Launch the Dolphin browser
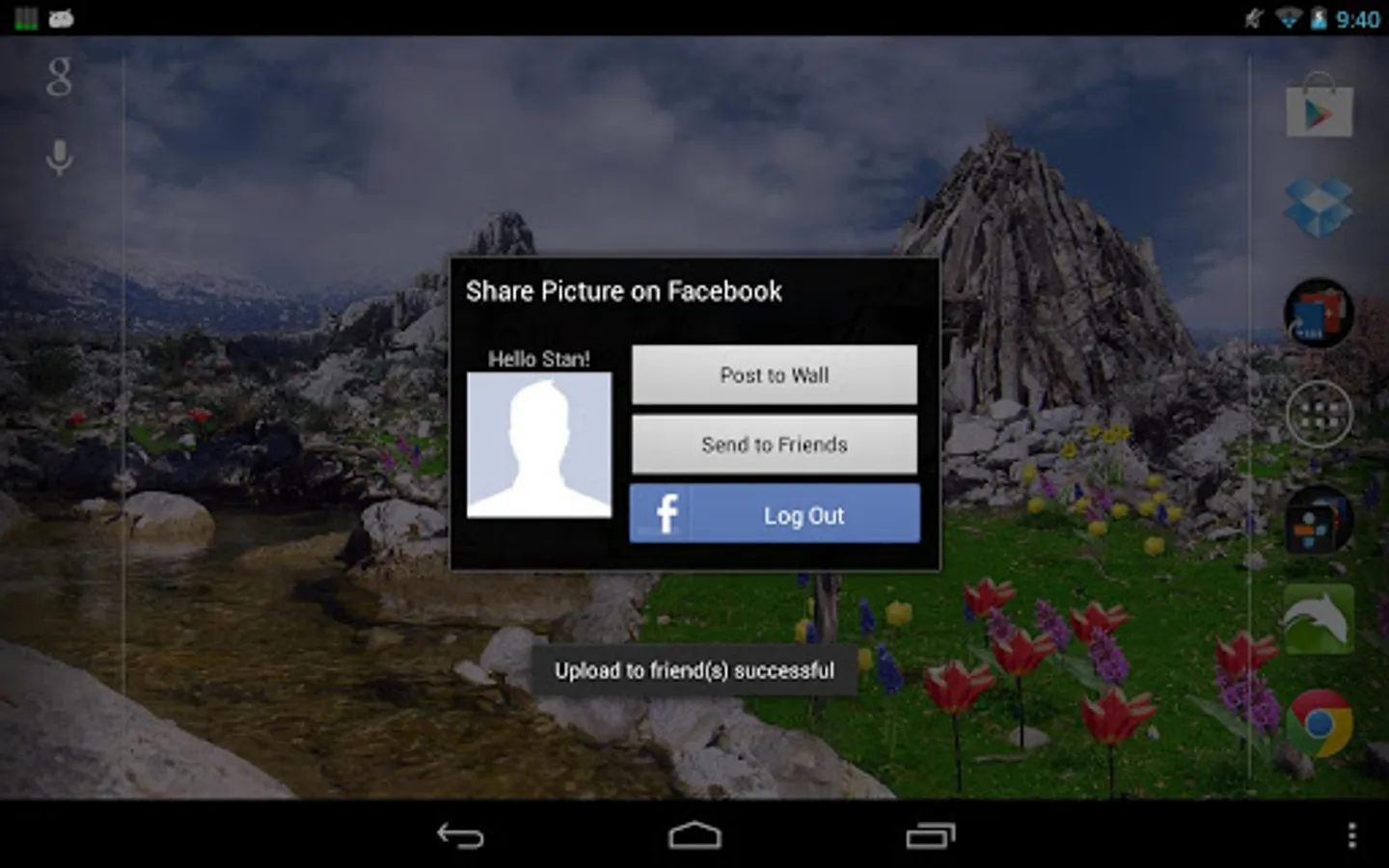Image resolution: width=1389 pixels, height=868 pixels. (1319, 619)
